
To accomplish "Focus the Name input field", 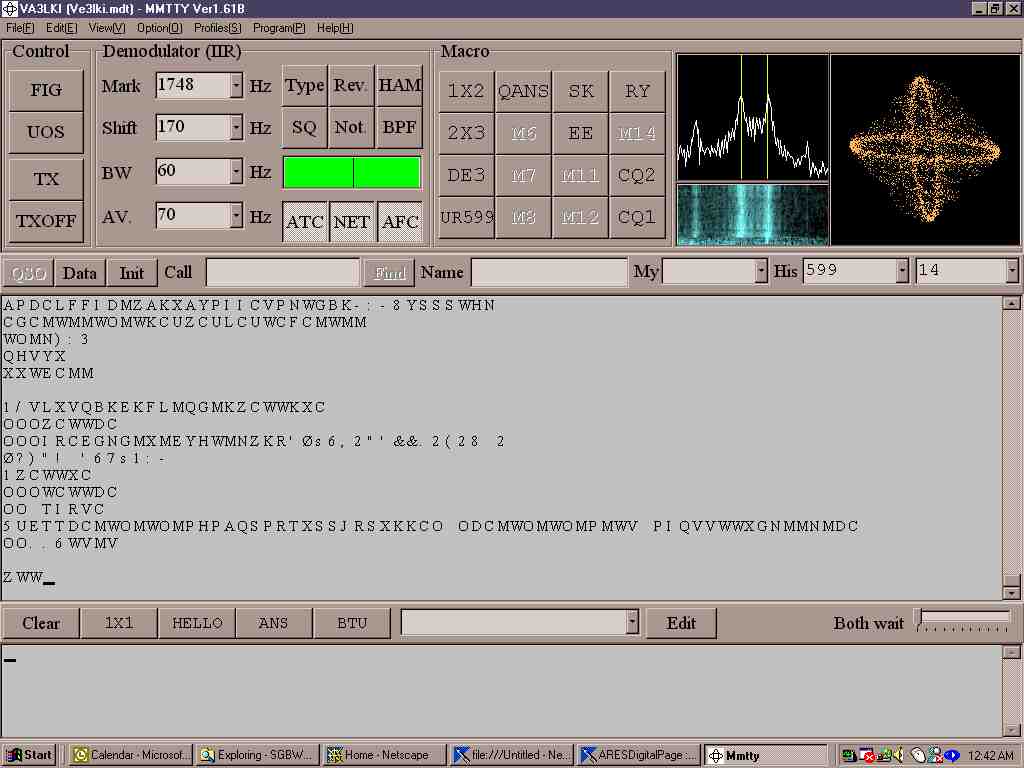I will 549,272.
